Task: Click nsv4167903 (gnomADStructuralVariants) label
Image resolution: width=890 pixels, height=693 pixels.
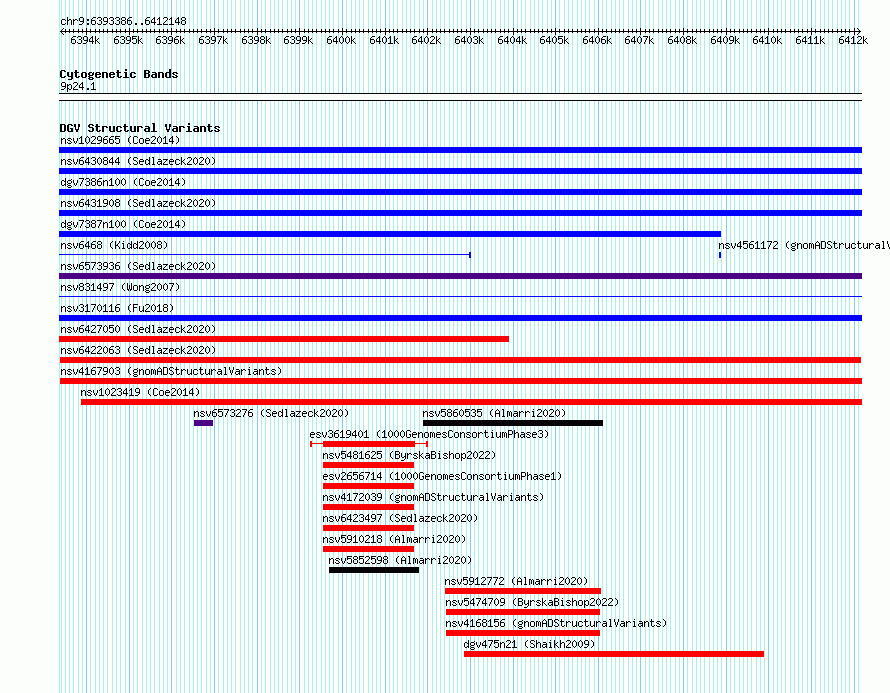Action: coord(171,371)
